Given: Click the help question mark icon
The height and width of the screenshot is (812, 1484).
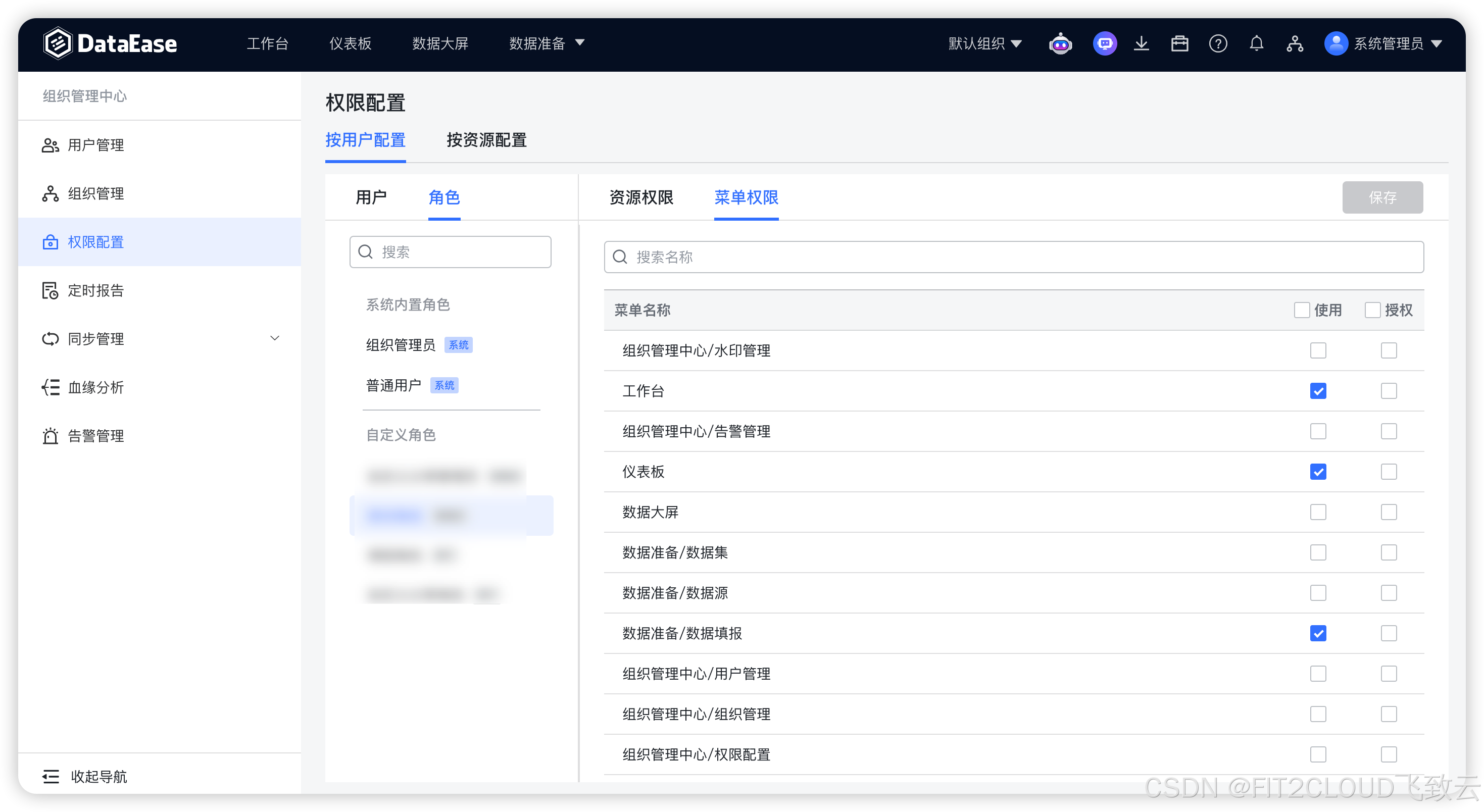Looking at the screenshot, I should click(x=1218, y=44).
